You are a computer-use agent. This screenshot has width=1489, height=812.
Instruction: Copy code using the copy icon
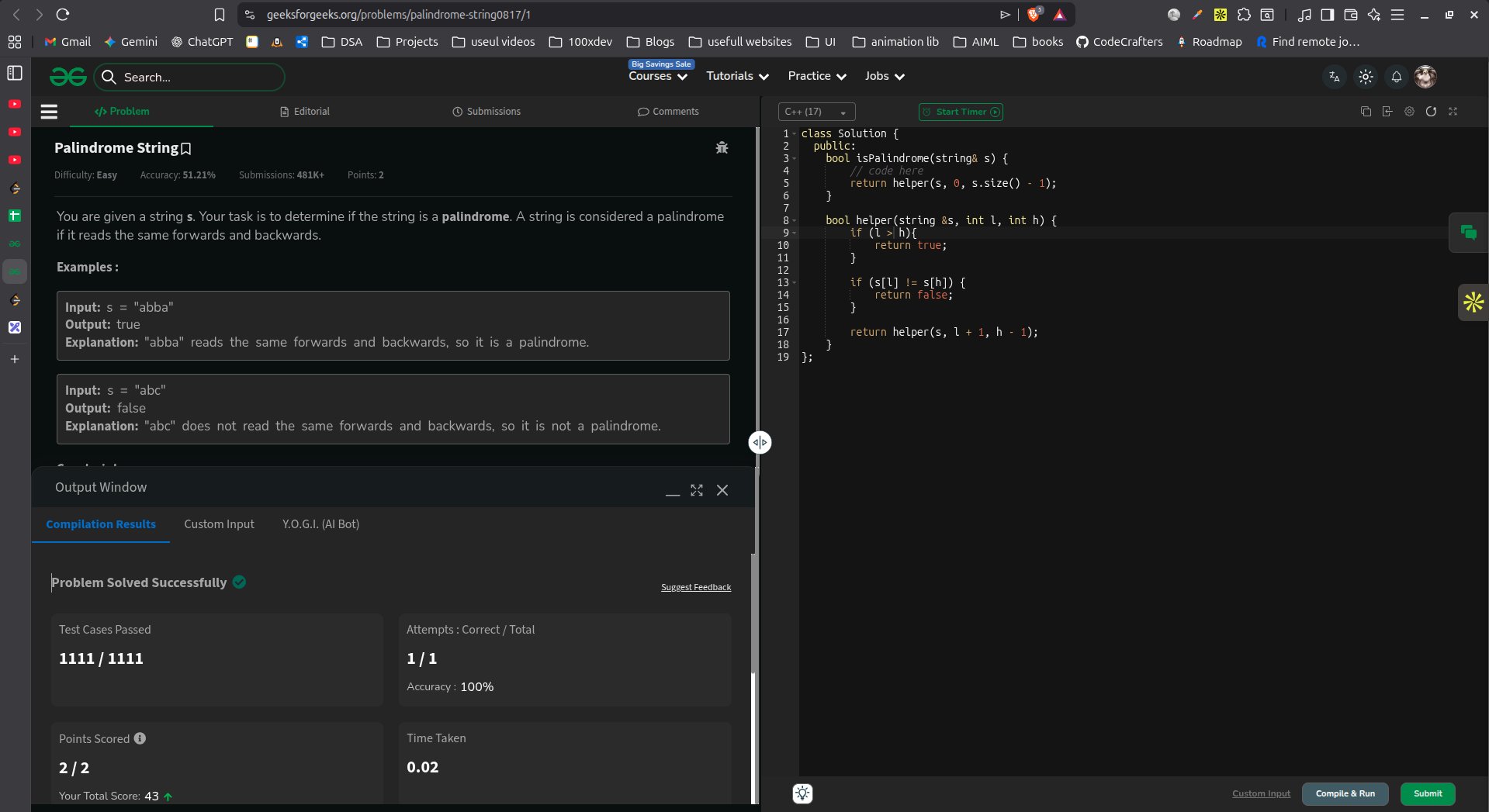[1366, 112]
